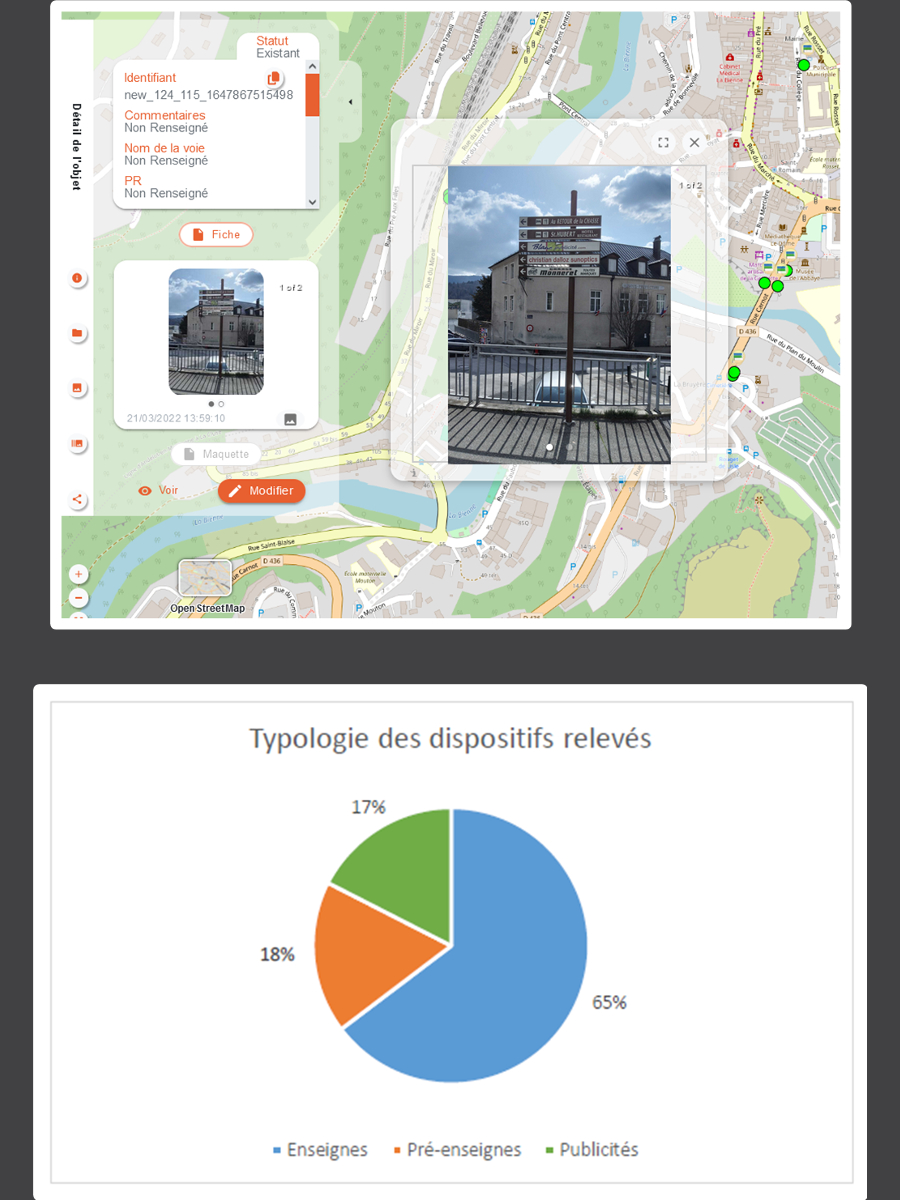Close the photo viewer popup

click(x=694, y=143)
